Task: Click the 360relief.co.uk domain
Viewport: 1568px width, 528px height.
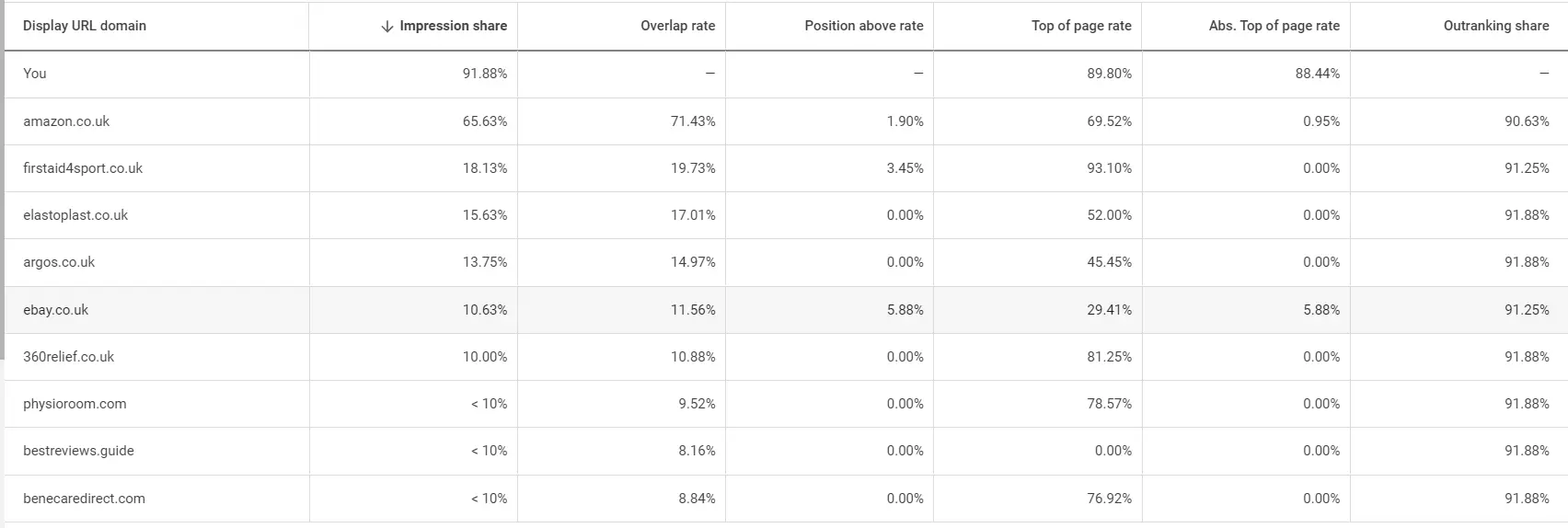Action: (x=69, y=357)
